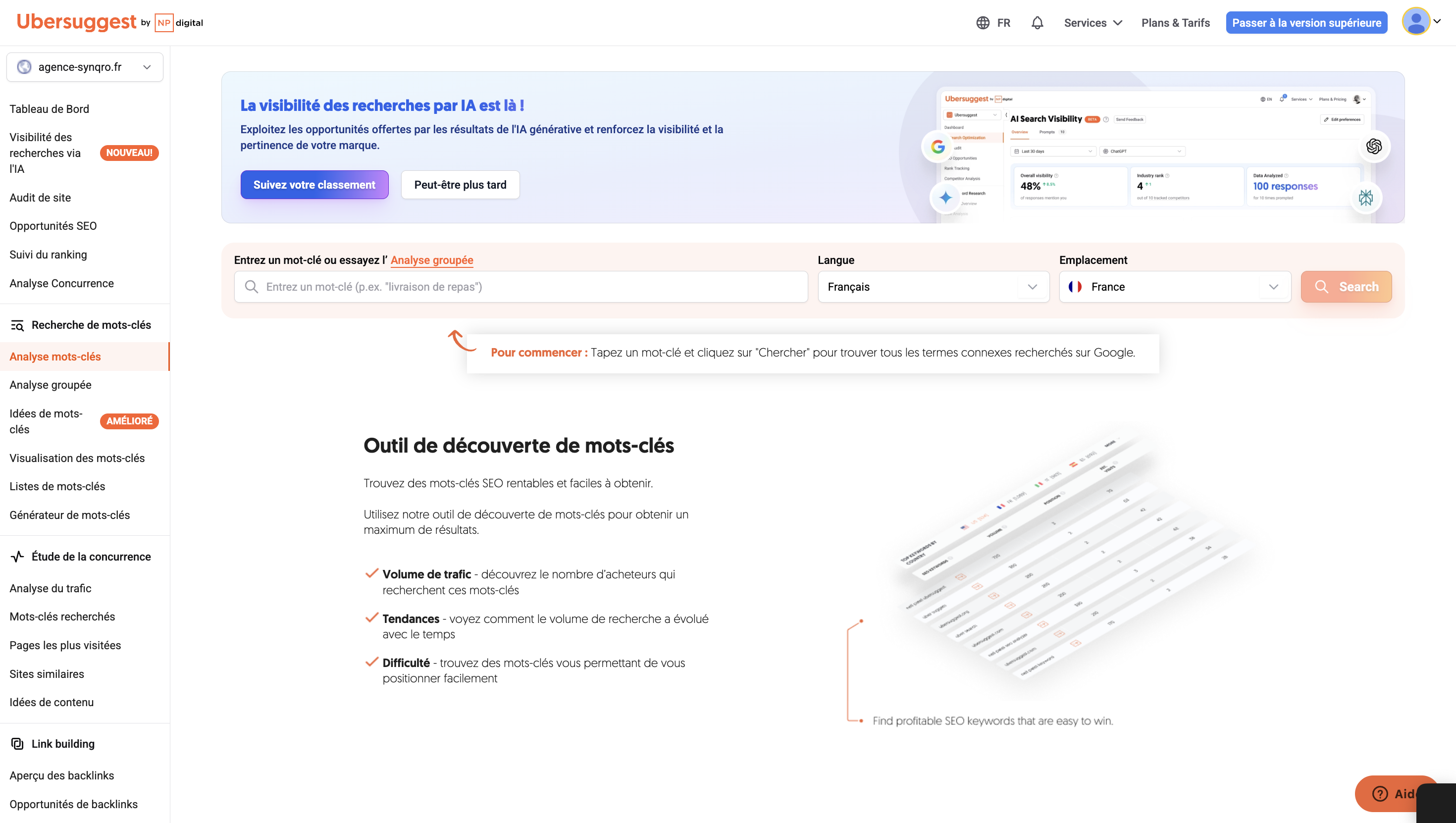The height and width of the screenshot is (823, 1456).
Task: Open Analyse Concurrence
Action: 61,283
